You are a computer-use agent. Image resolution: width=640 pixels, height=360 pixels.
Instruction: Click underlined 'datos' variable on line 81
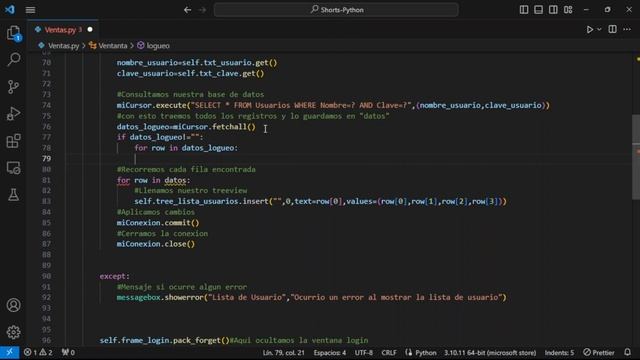point(176,180)
